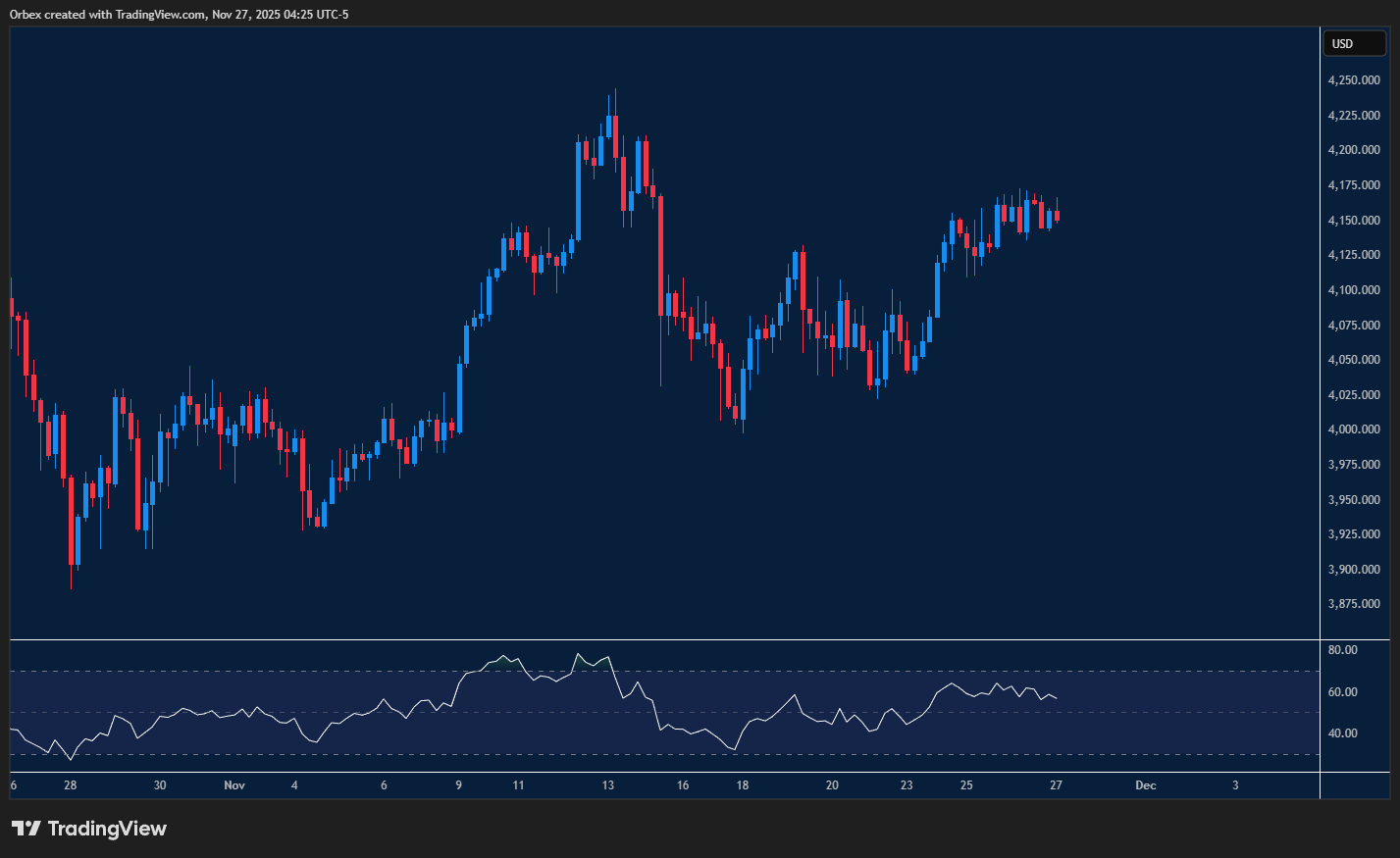Open the USD currency selector

click(1354, 43)
